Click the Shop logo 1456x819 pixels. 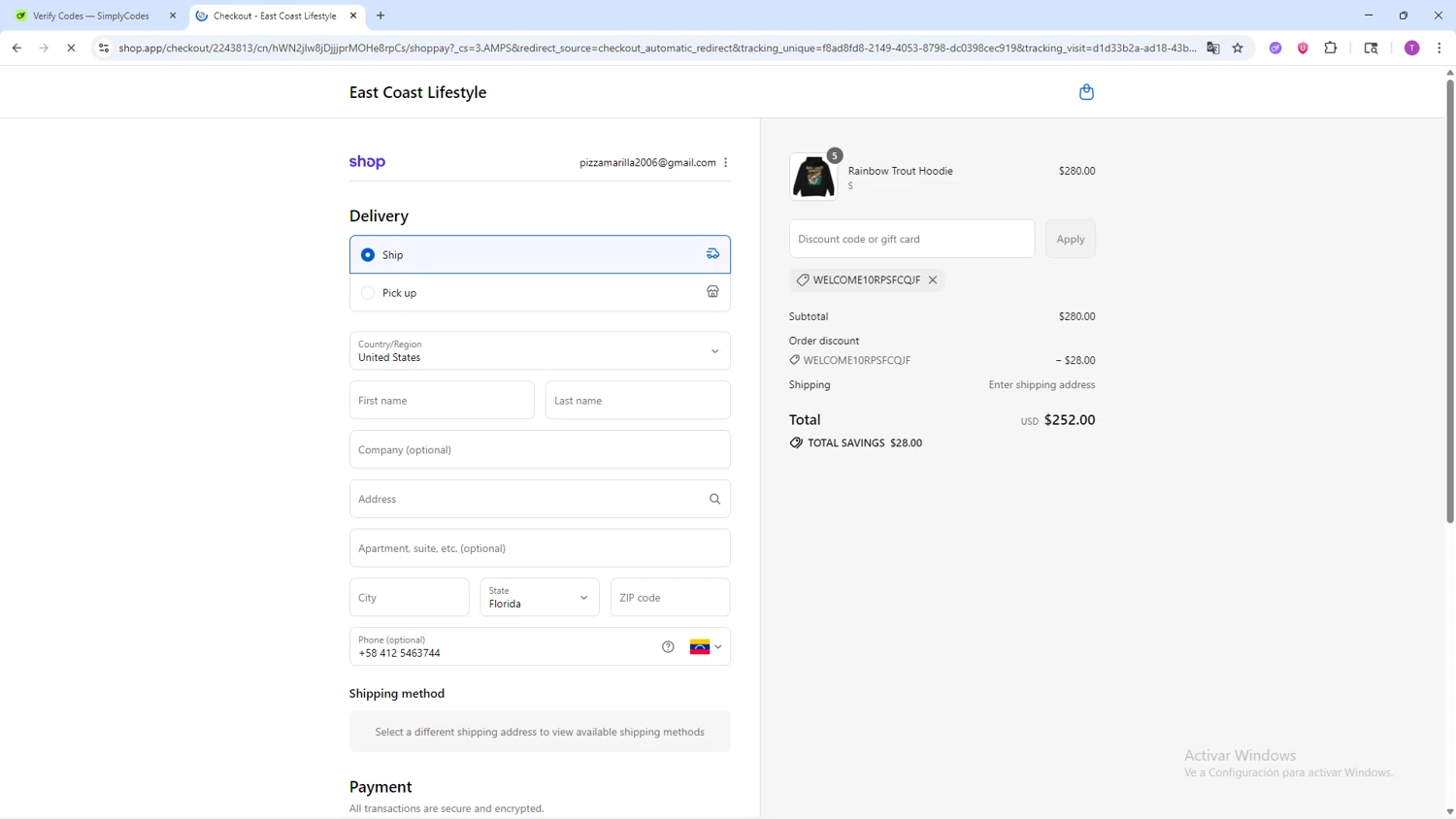pos(367,162)
